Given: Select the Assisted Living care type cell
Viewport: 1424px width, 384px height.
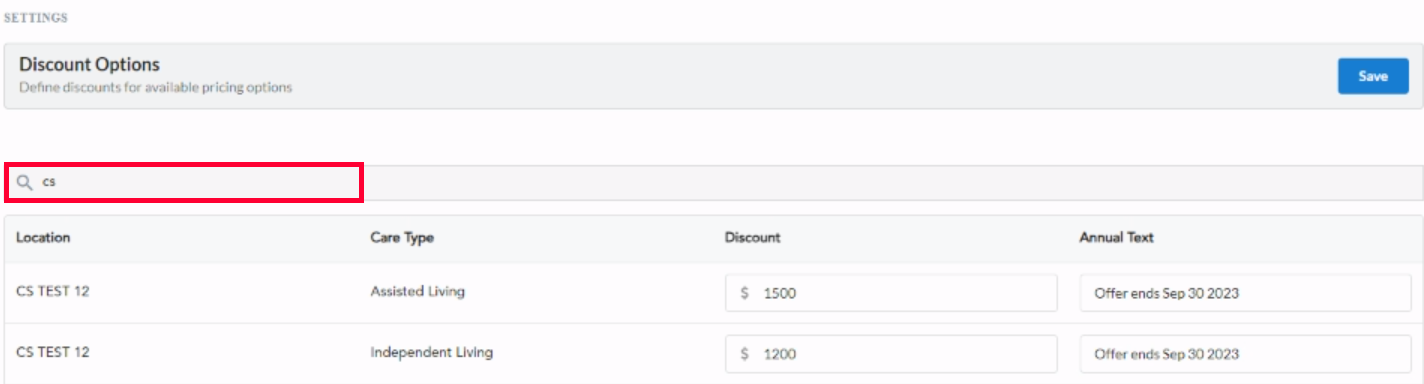Looking at the screenshot, I should (x=418, y=292).
